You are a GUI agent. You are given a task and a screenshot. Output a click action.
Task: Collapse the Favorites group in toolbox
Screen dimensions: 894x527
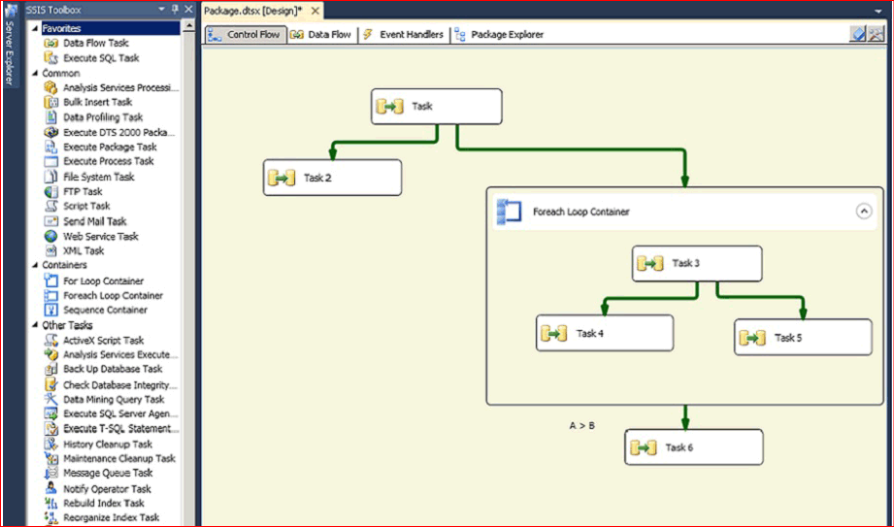click(37, 29)
